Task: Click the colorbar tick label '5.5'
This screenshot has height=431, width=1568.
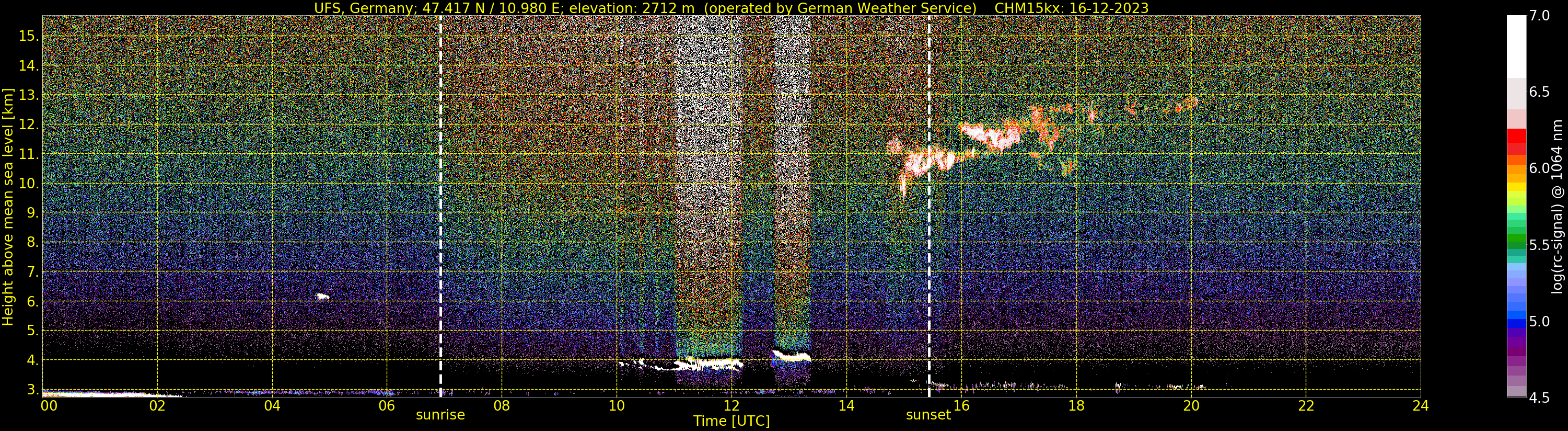Action: pyautogui.click(x=1539, y=245)
